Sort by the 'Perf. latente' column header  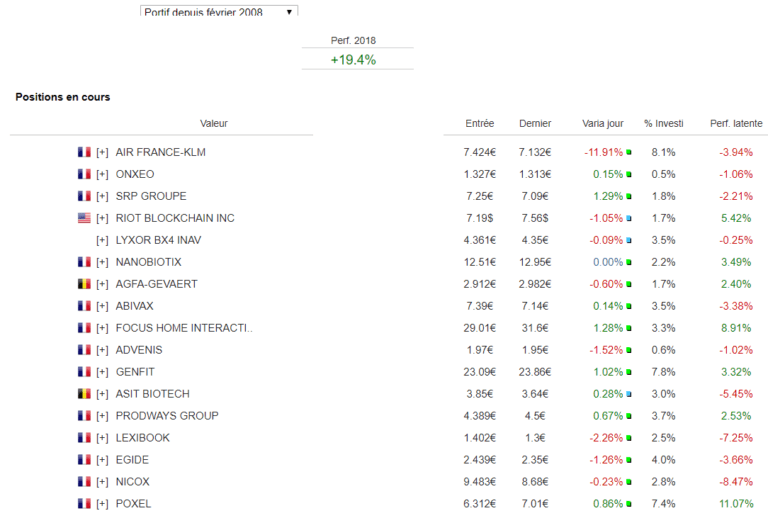tap(735, 124)
